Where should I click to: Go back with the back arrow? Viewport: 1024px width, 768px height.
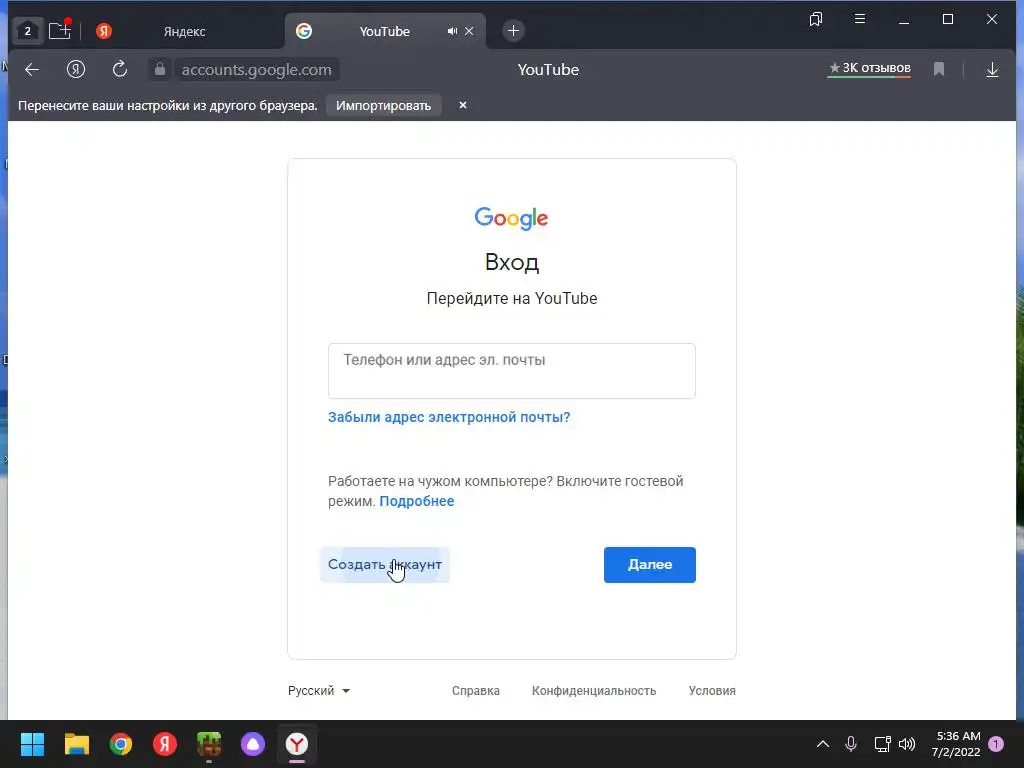point(32,69)
